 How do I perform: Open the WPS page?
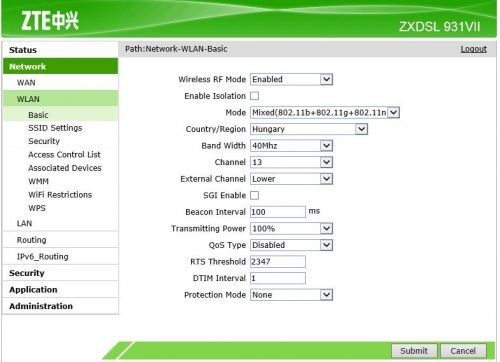pos(37,208)
